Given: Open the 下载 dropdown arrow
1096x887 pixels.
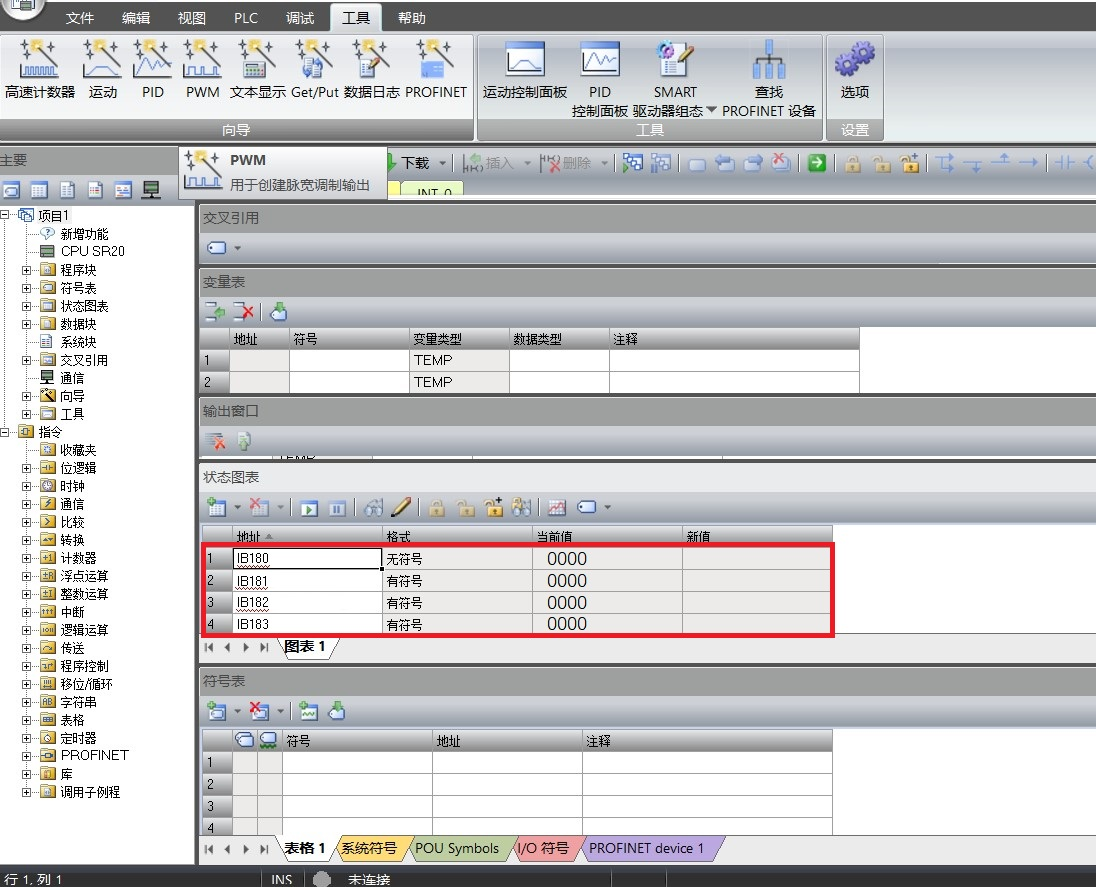Looking at the screenshot, I should coord(442,164).
